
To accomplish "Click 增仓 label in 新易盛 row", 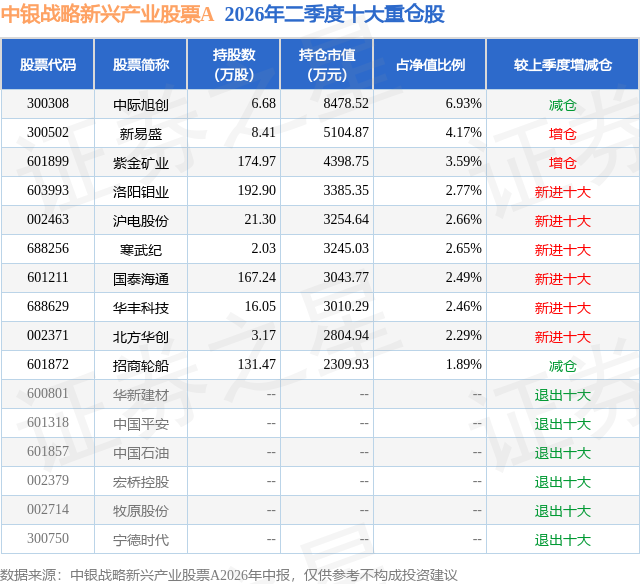I will [x=563, y=134].
